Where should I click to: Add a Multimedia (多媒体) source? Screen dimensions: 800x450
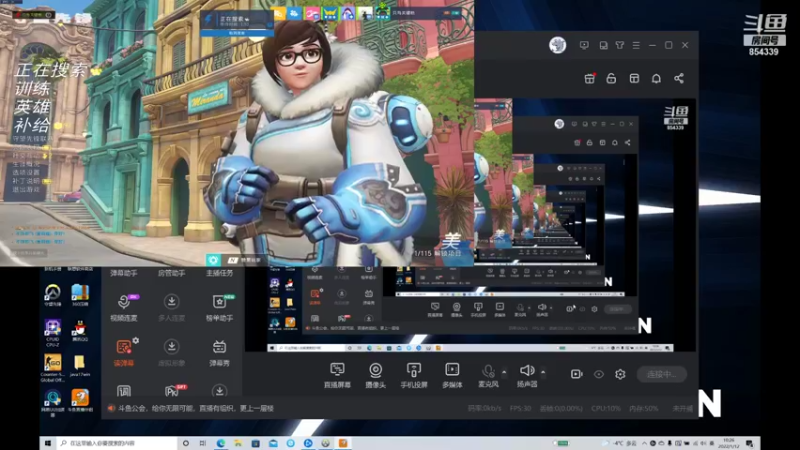[452, 375]
